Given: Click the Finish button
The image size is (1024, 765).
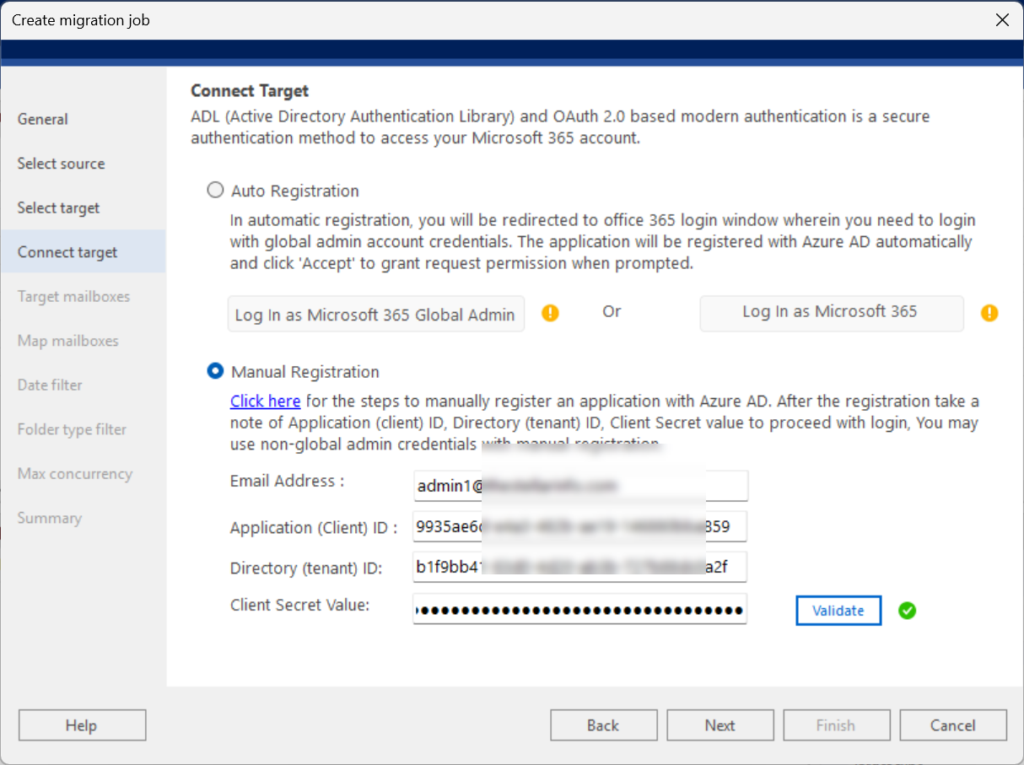Looking at the screenshot, I should point(836,725).
